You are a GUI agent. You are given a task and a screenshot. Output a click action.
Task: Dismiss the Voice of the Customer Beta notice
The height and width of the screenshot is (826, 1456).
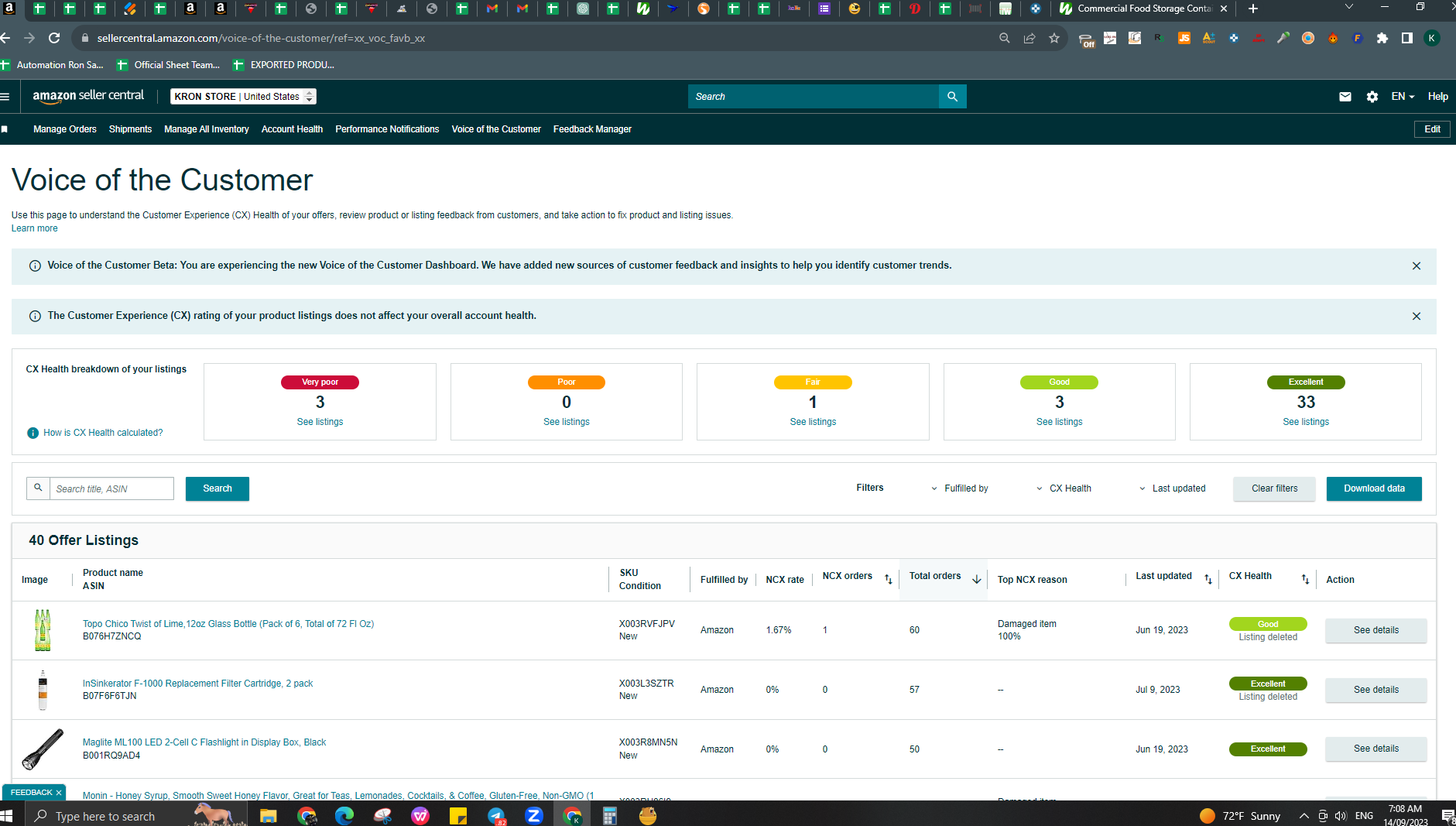click(x=1417, y=266)
